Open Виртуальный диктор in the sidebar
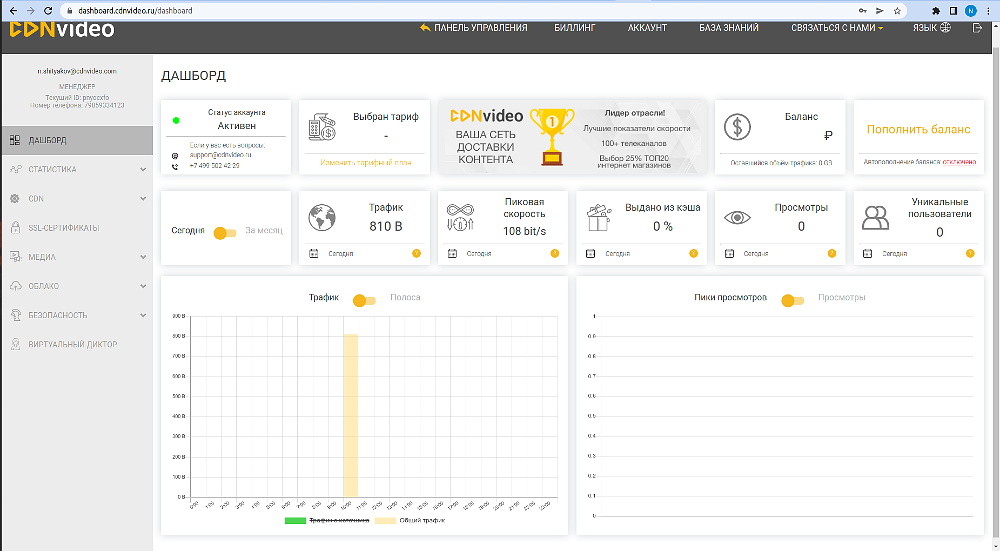Image resolution: width=1000 pixels, height=551 pixels. (77, 344)
